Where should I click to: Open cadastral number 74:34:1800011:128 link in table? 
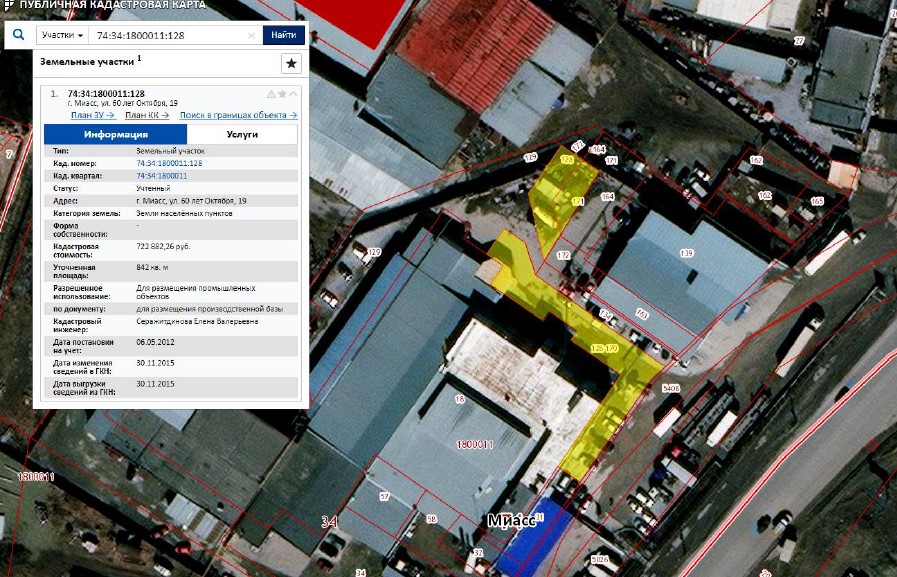tap(169, 163)
